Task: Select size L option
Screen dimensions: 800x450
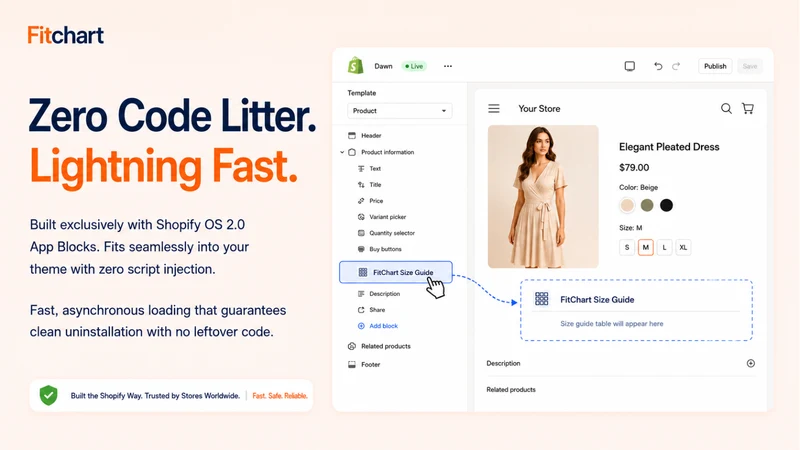Action: click(x=664, y=247)
